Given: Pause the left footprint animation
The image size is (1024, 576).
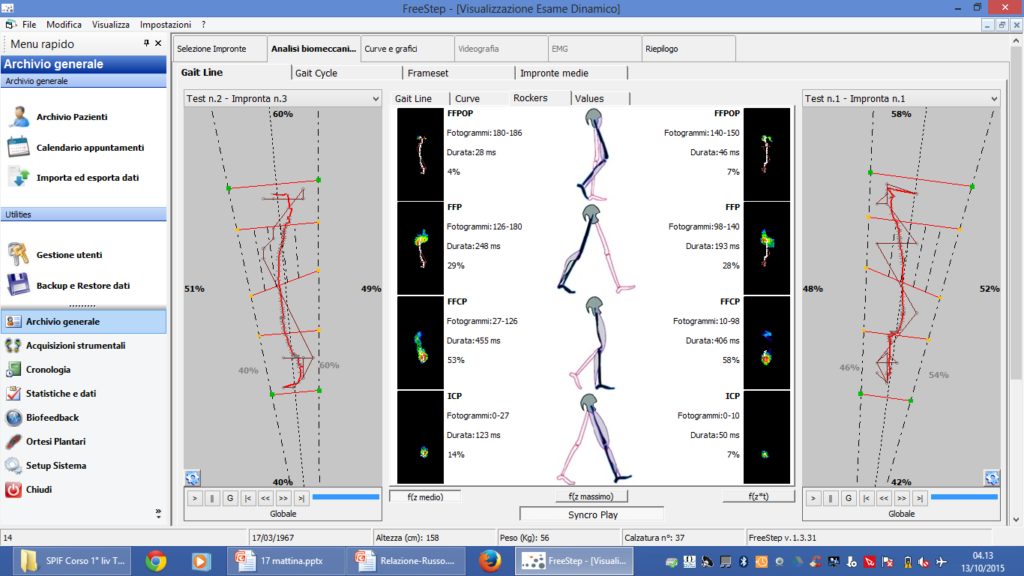Looking at the screenshot, I should 212,498.
